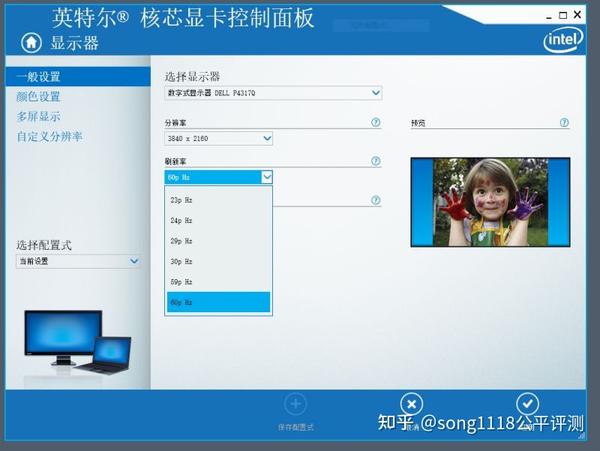The width and height of the screenshot is (600, 451).
Task: Open help icon beside 预览 preview
Action: pos(564,122)
